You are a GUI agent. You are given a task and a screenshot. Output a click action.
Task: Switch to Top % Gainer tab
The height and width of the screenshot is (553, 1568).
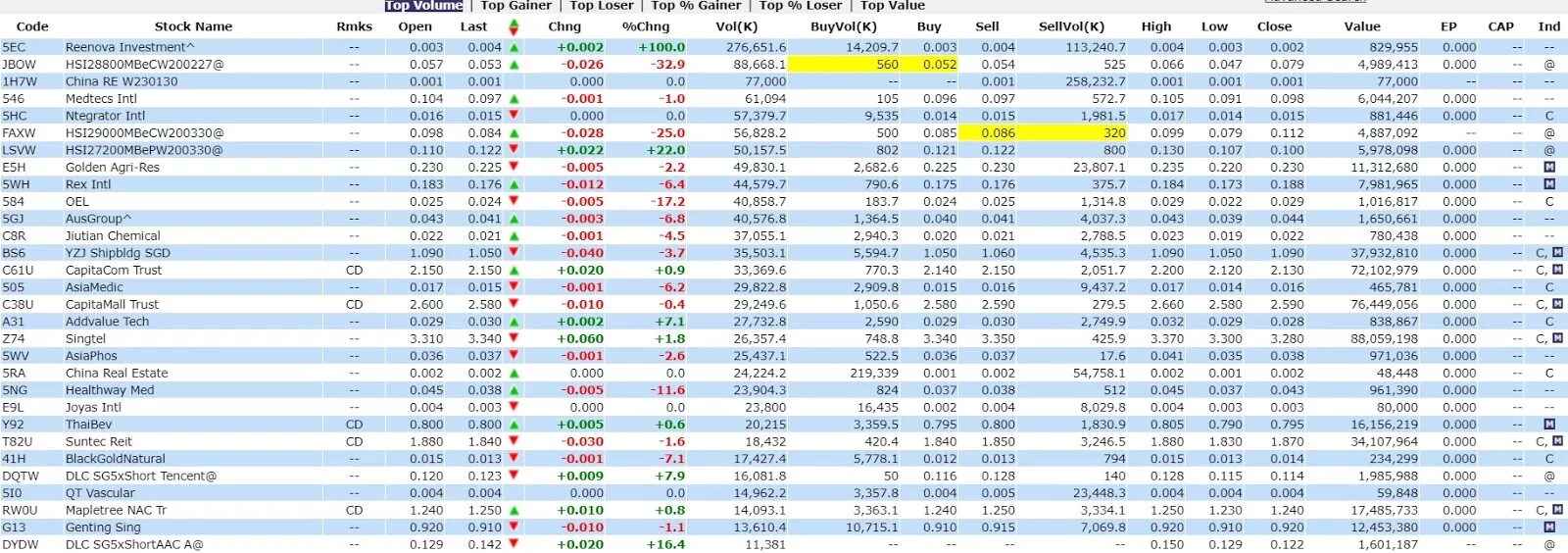click(696, 5)
